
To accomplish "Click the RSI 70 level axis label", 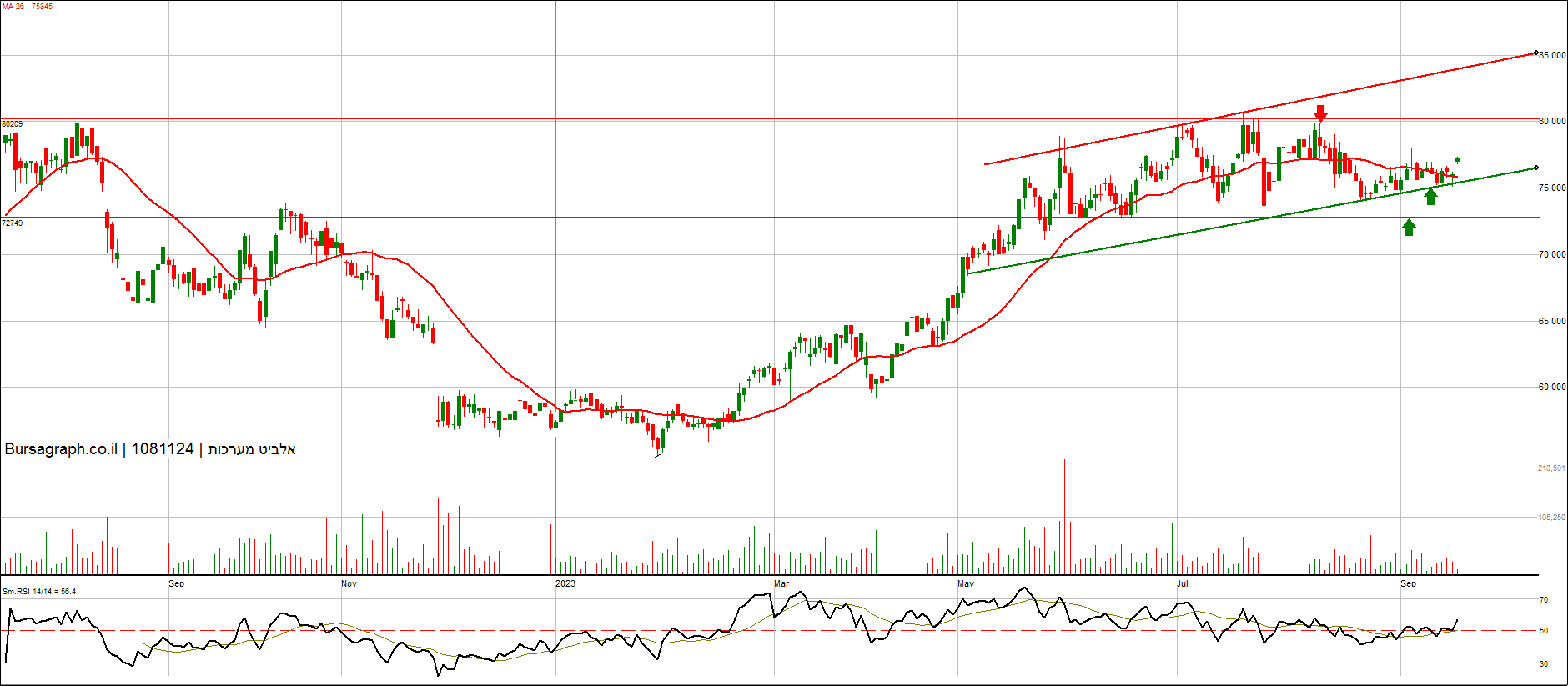I will pyautogui.click(x=1544, y=600).
